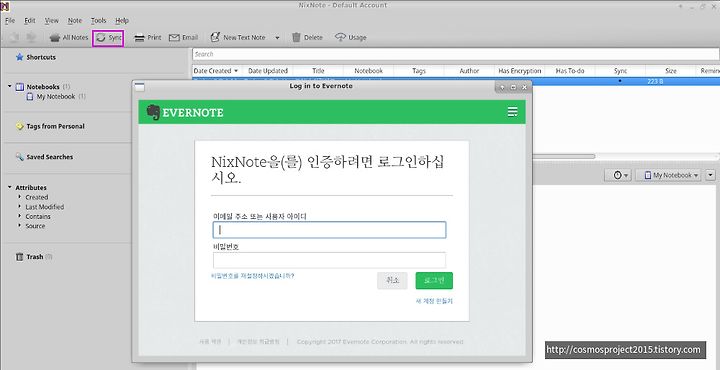
Task: Click the note list horizontal scrollbar
Action: (563, 157)
